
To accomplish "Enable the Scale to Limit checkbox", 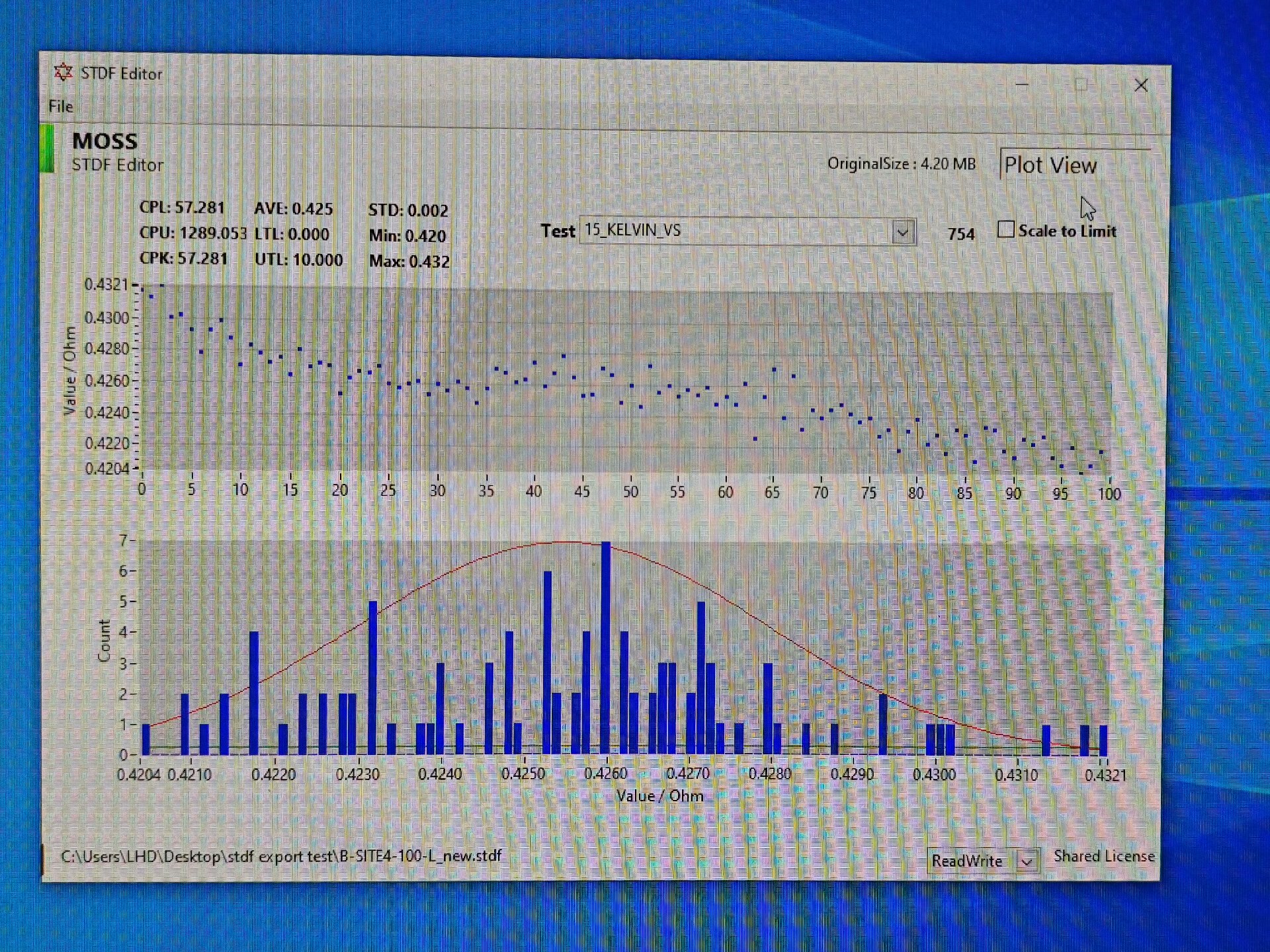I will coord(1005,229).
